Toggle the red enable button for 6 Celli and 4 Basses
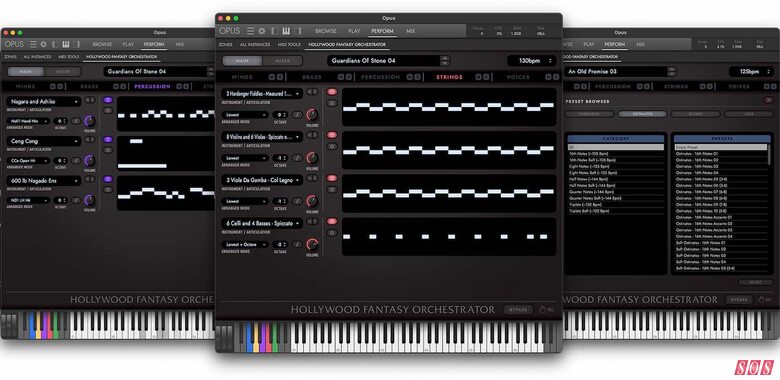Viewport: 780px width, 380px height. pyautogui.click(x=332, y=221)
